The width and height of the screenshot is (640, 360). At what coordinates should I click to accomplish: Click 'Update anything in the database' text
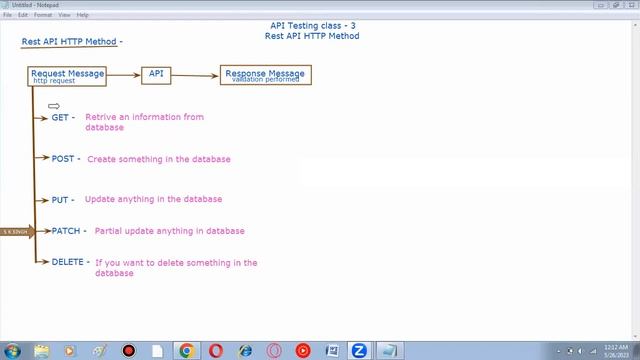point(153,199)
